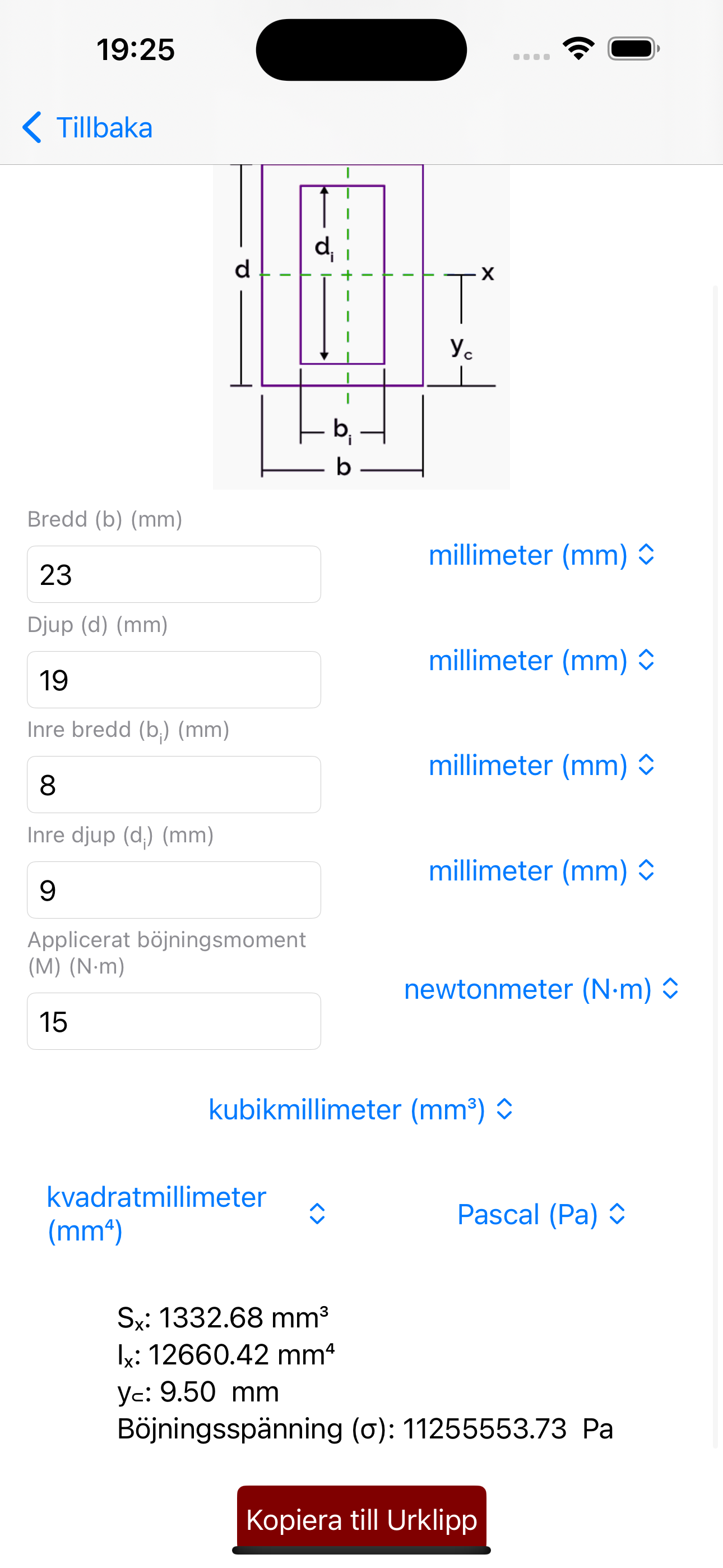Change kvadratmillimeter (mm⁴) output unit
The image size is (723, 1568).
[186, 1214]
